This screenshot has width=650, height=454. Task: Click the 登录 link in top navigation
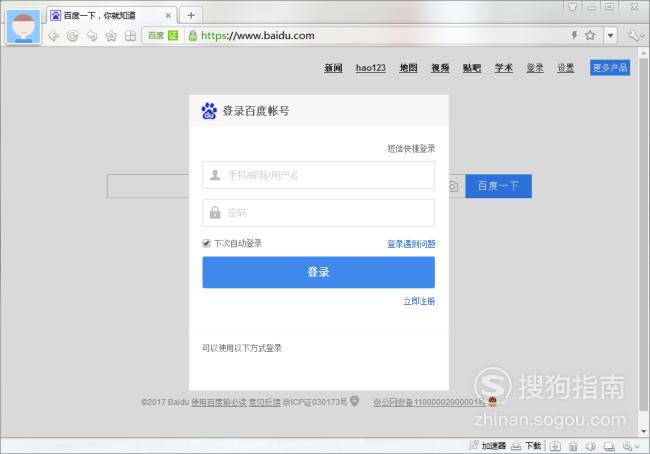click(535, 68)
